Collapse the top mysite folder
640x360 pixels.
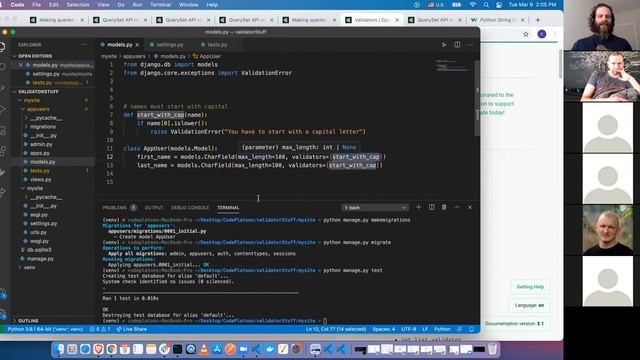pos(31,100)
